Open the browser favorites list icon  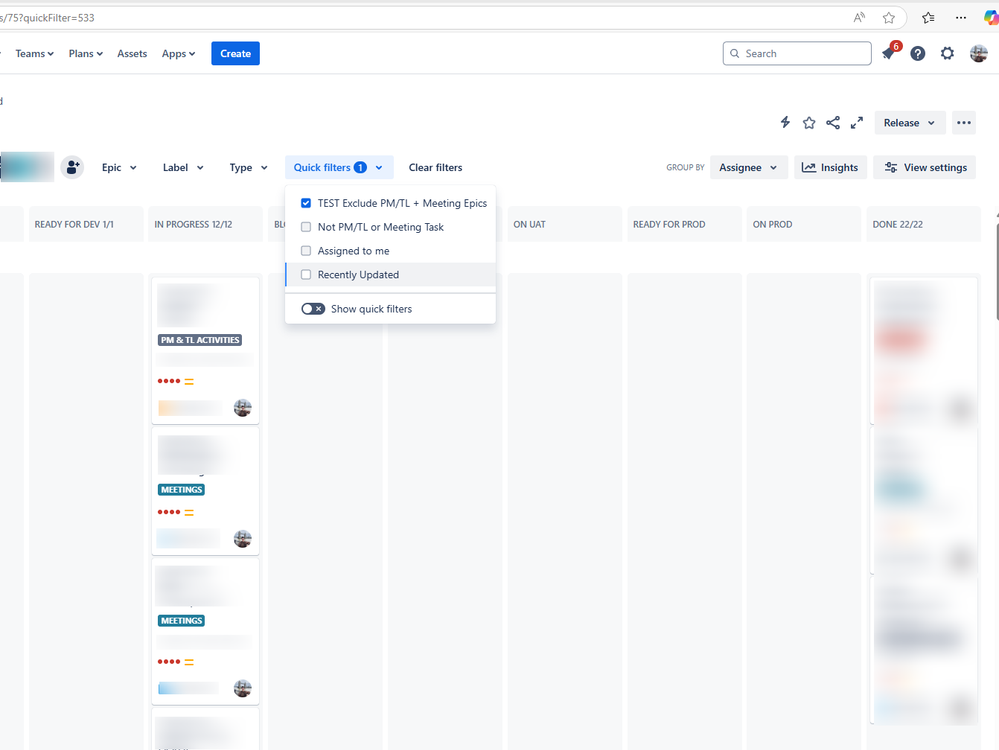point(928,18)
